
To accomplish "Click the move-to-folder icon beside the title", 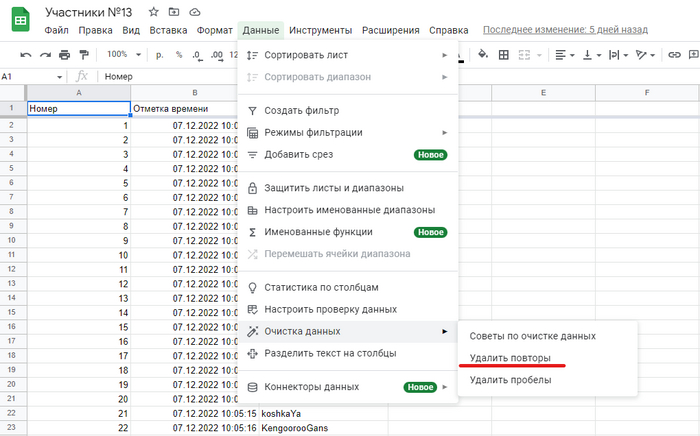I will tap(174, 11).
